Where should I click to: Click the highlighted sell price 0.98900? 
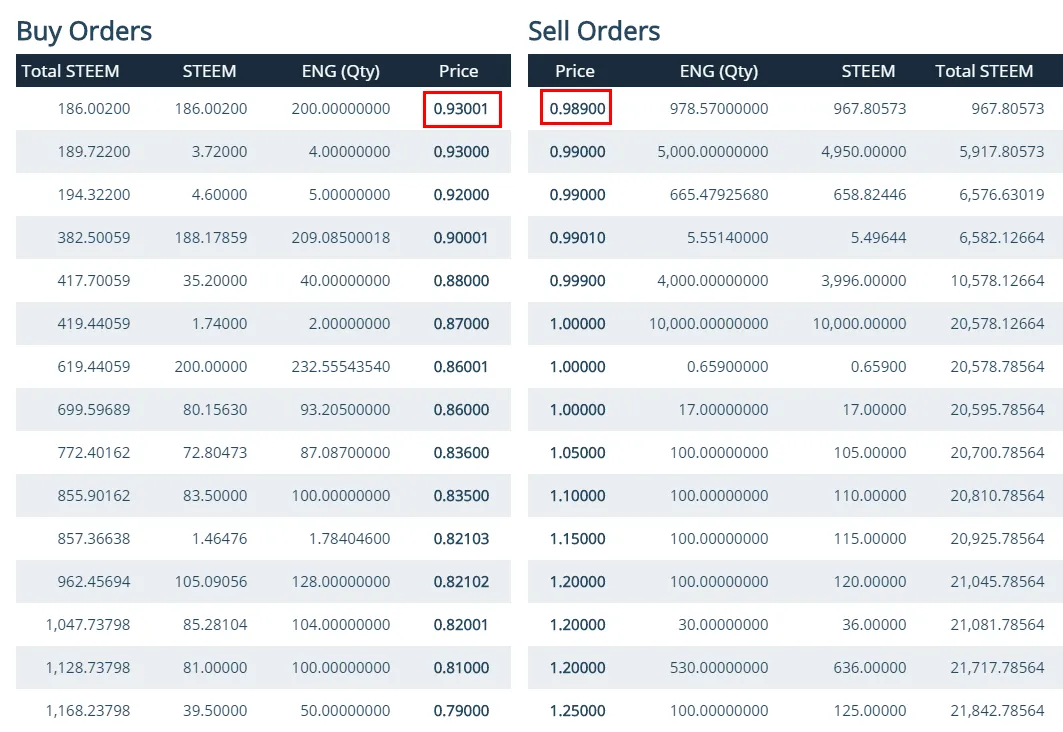click(576, 109)
